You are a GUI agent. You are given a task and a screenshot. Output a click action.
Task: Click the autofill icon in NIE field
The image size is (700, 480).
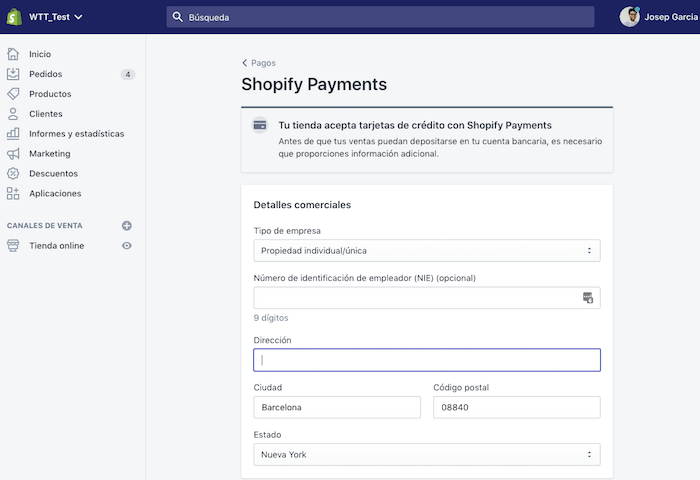point(588,298)
